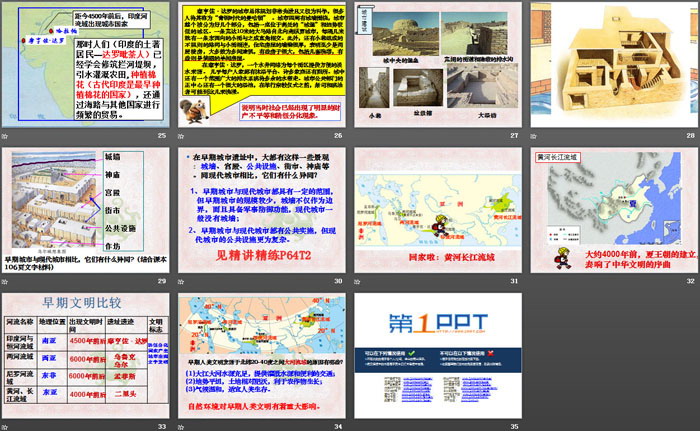Choose slide 29 with the labeled early city diagram
Screen dimensions: 700x431
85,210
